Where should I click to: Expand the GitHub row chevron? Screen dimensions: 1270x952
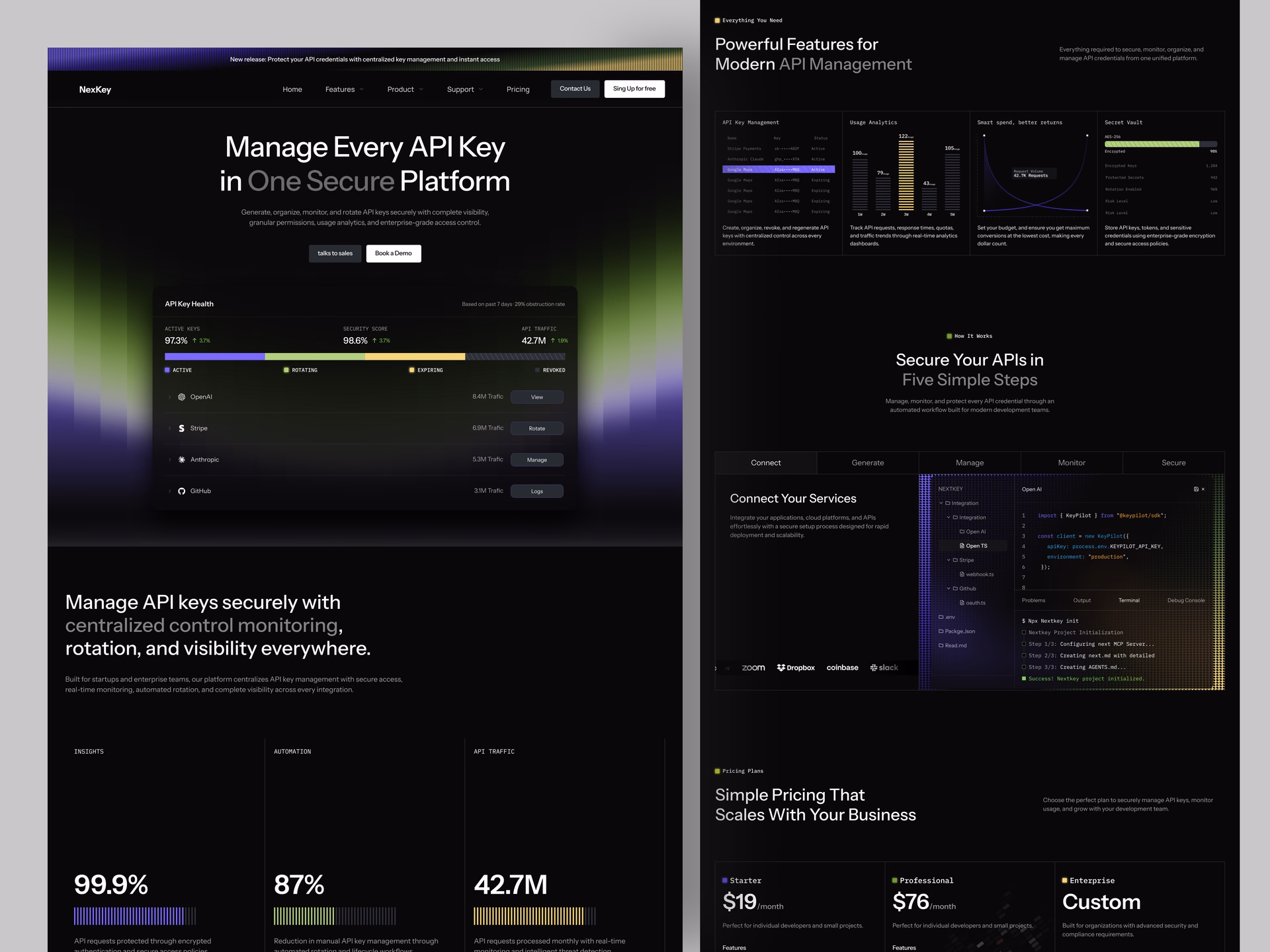(x=169, y=491)
